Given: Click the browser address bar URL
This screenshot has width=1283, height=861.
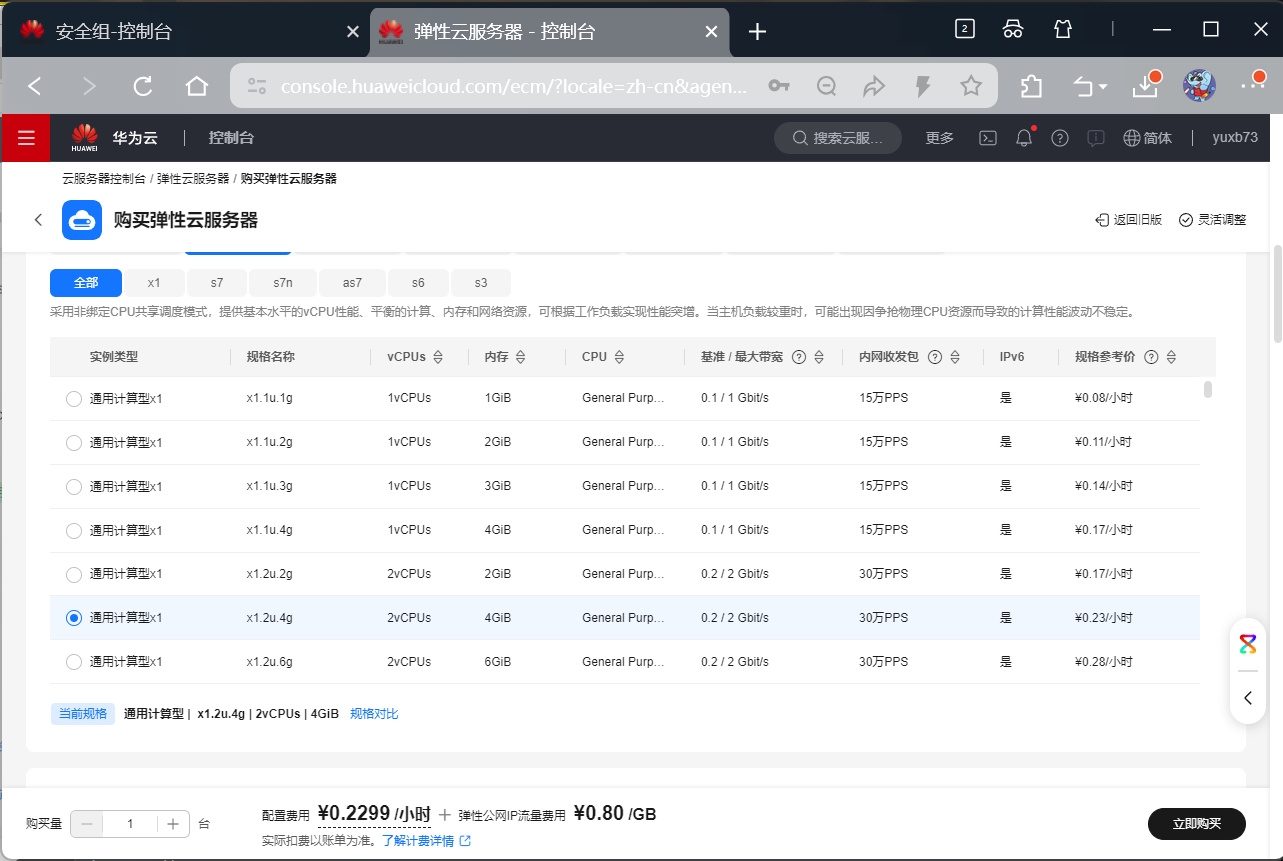Looking at the screenshot, I should (514, 87).
